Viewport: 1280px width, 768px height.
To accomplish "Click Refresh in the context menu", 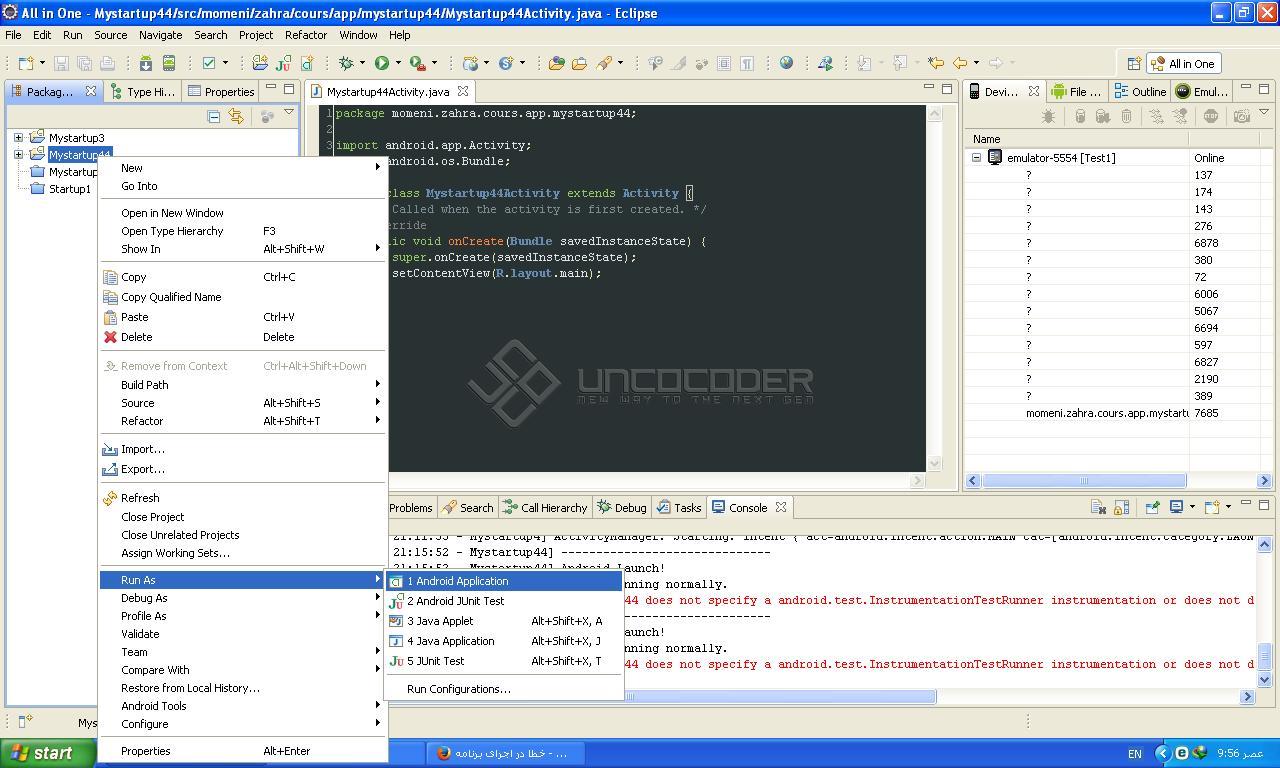I will click(x=242, y=498).
